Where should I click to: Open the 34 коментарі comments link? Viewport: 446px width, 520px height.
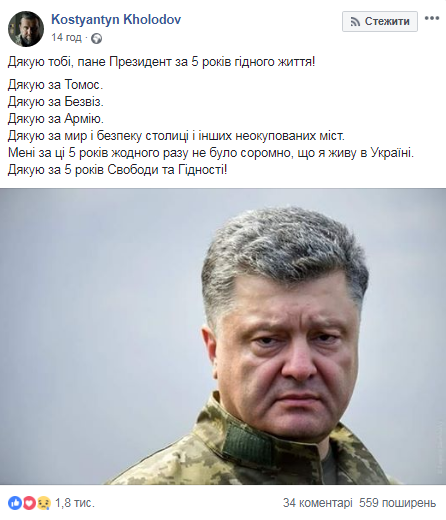[x=317, y=503]
